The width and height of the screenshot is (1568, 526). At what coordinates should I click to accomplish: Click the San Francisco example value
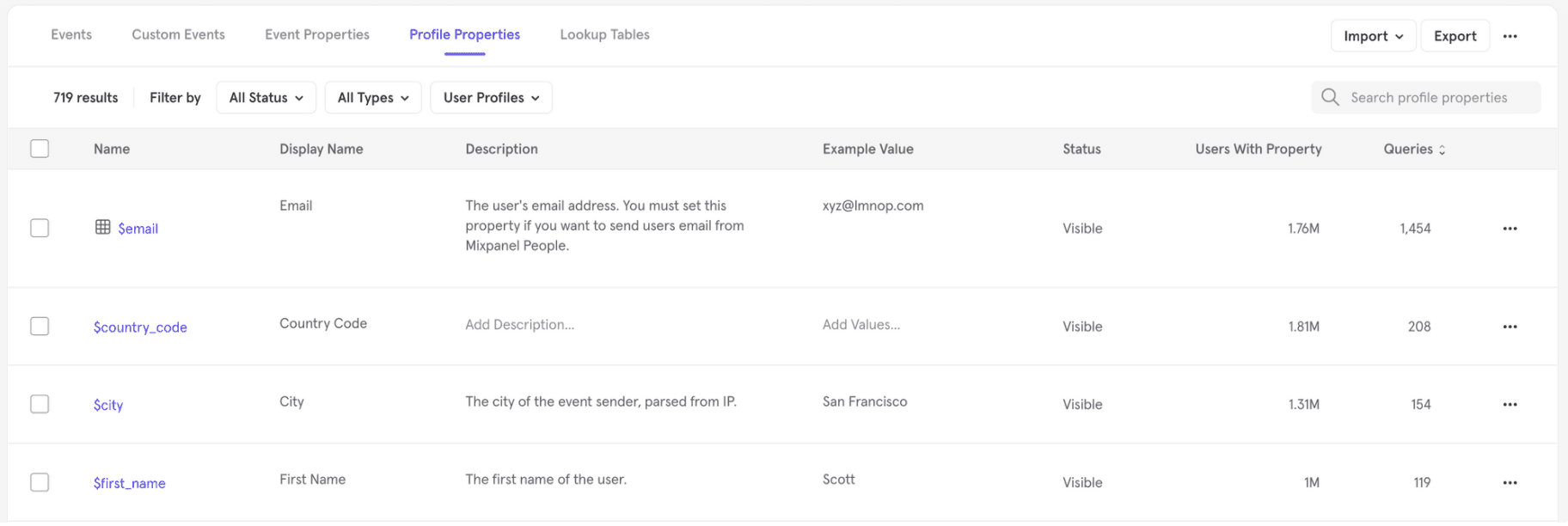tap(864, 401)
